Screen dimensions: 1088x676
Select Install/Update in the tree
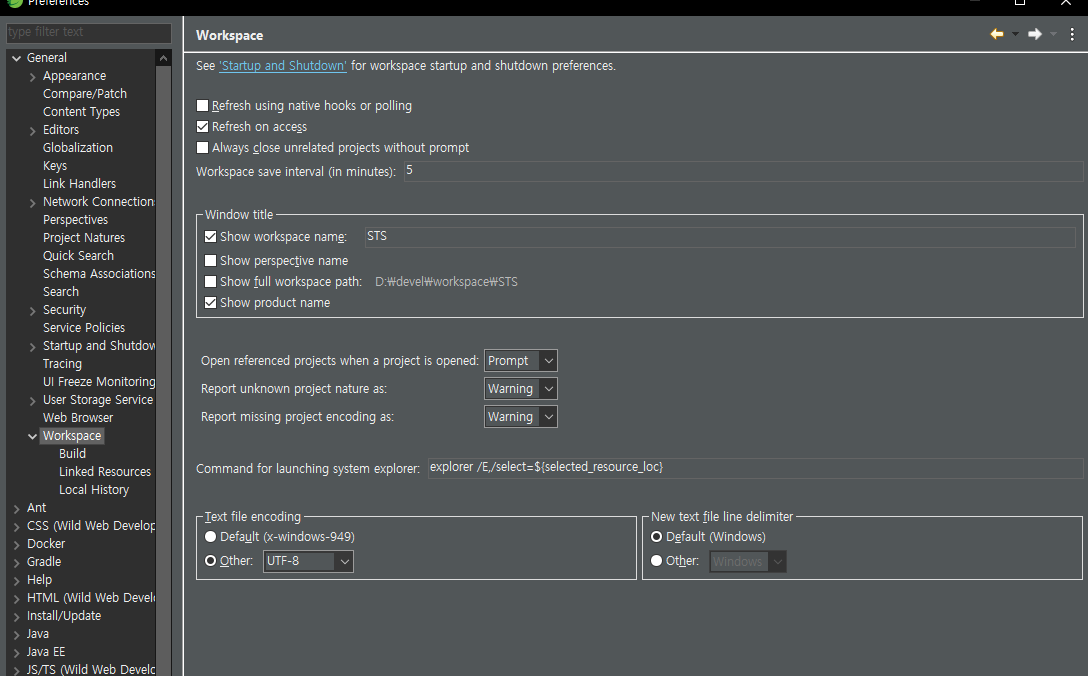64,616
